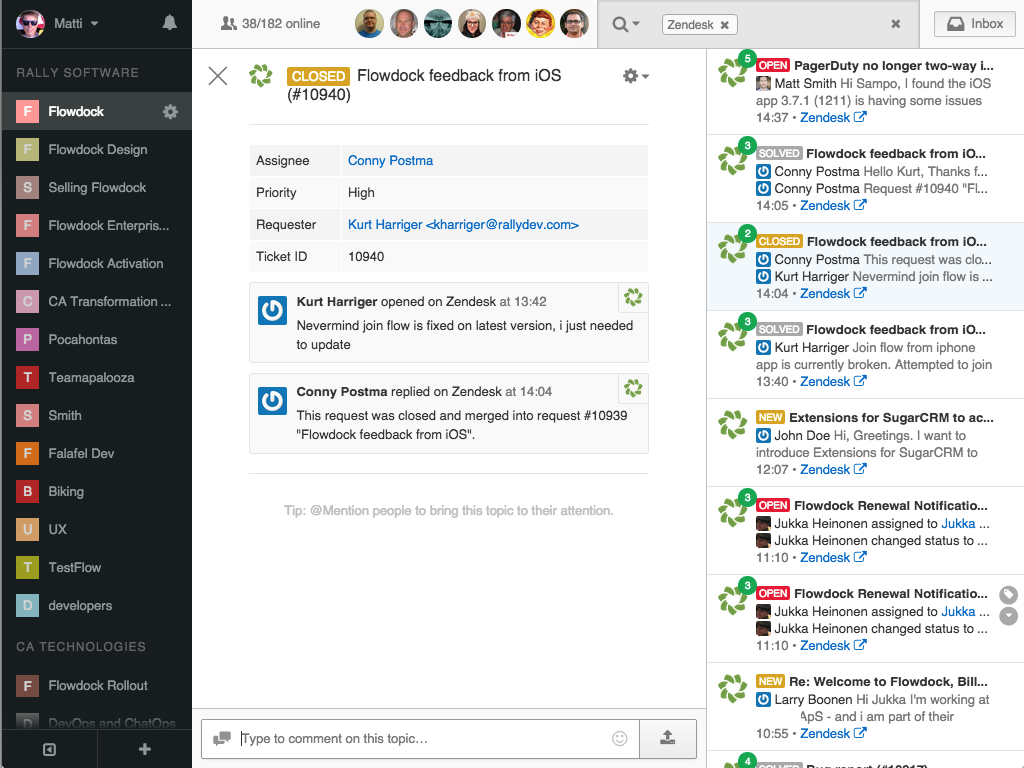The width and height of the screenshot is (1024, 768).
Task: Click the Kurt Harriger requester email link
Action: click(x=463, y=225)
